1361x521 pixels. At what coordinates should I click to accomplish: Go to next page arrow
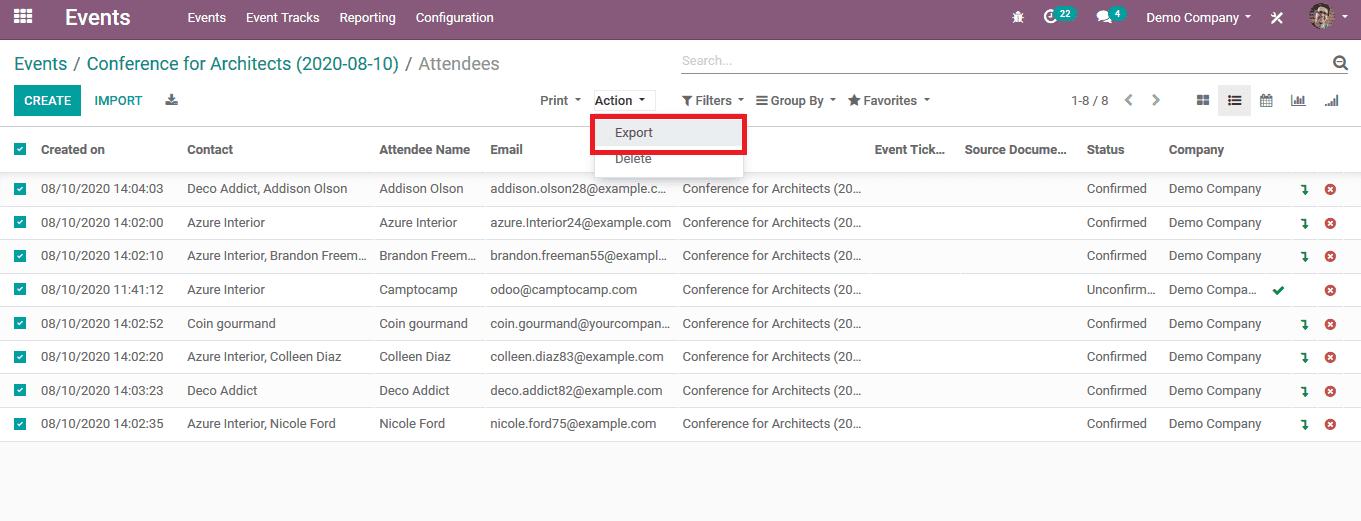coord(1156,100)
